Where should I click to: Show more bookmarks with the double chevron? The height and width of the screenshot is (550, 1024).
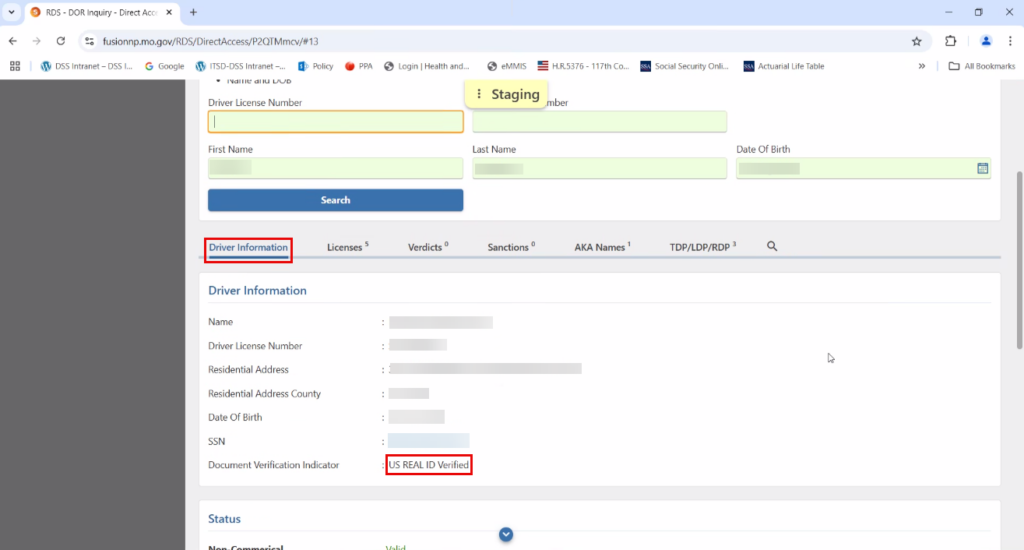point(921,66)
